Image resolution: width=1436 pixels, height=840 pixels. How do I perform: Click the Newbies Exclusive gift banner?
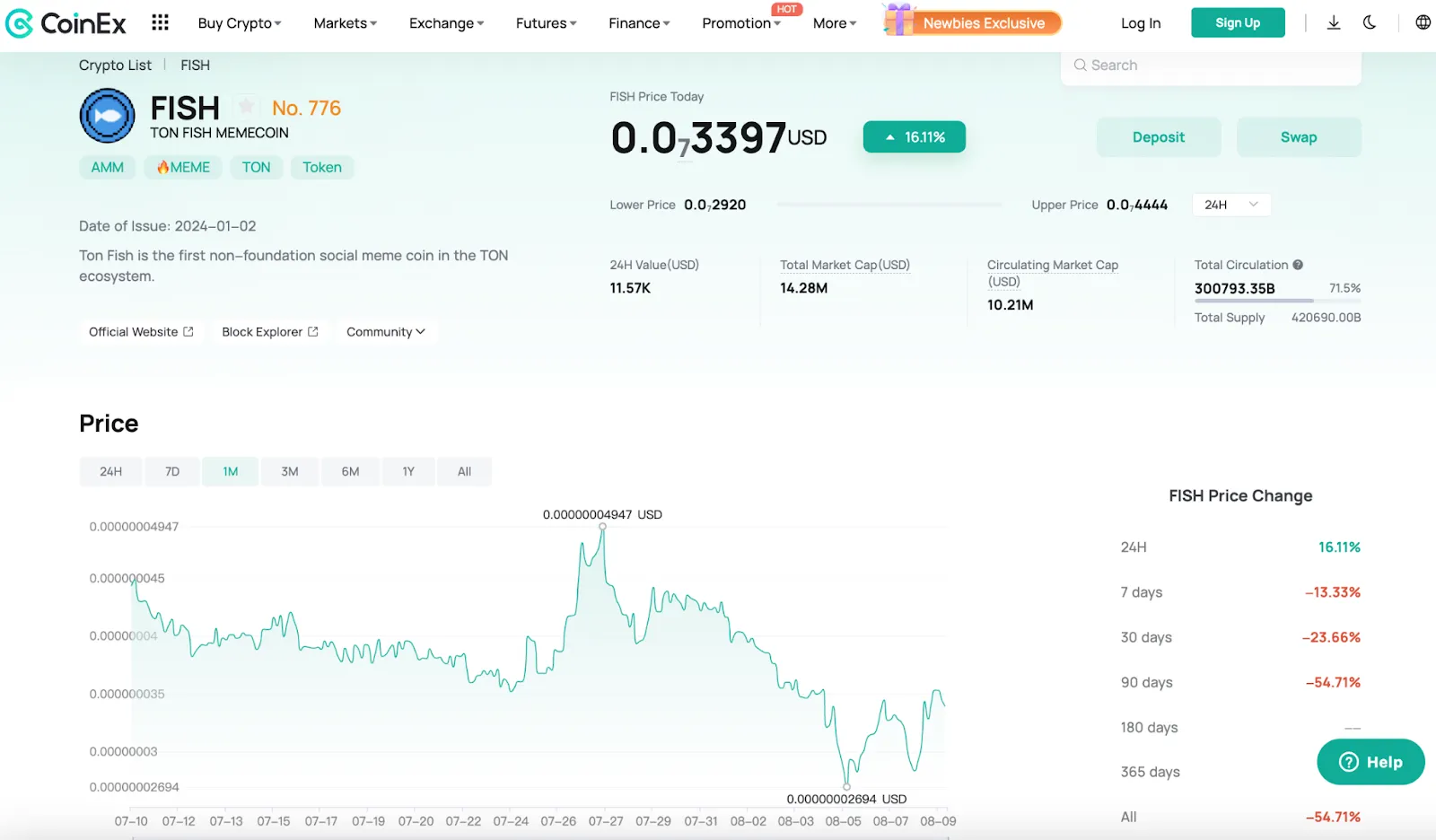click(x=972, y=22)
